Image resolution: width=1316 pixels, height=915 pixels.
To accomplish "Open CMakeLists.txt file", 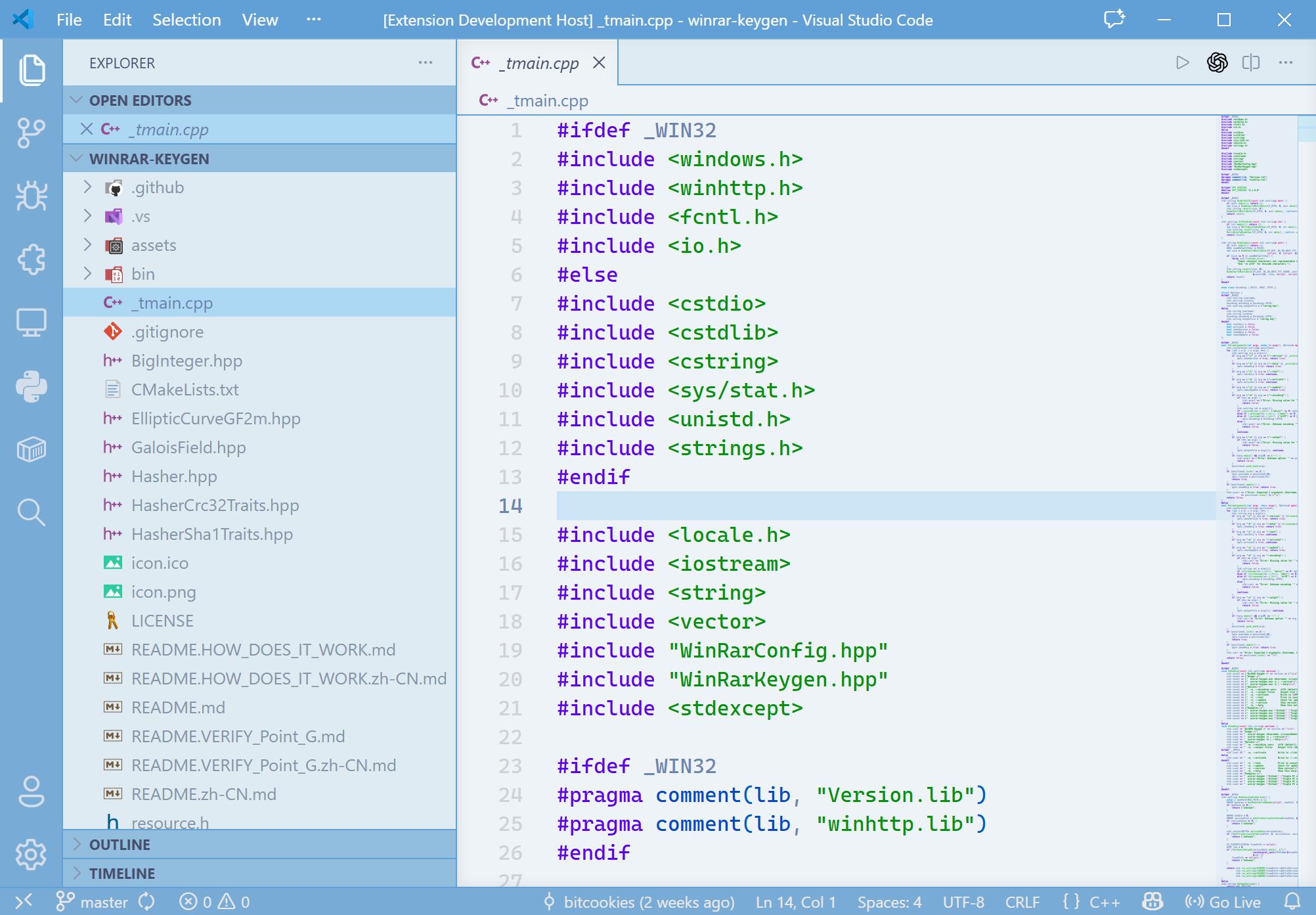I will click(x=259, y=390).
